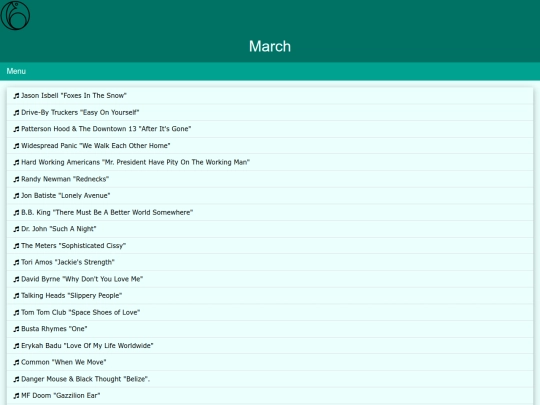Select David Byrne "Why Don't You Love Me"
This screenshot has width=540, height=405.
tap(270, 279)
